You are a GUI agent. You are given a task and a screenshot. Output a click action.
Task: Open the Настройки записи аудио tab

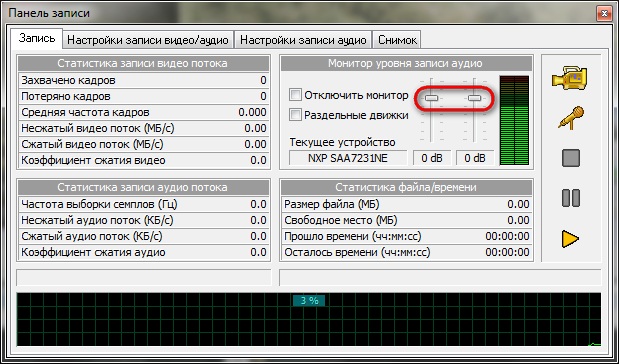(303, 40)
